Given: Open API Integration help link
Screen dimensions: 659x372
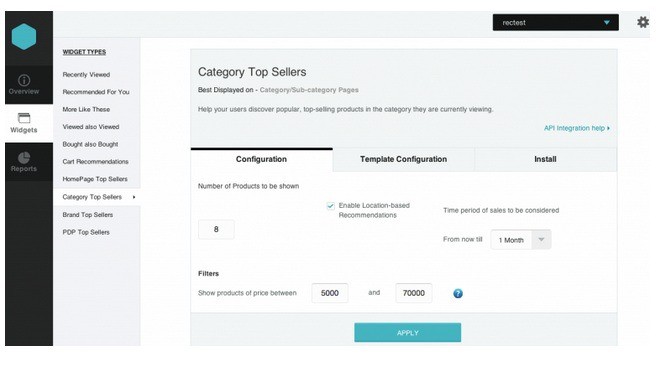Looking at the screenshot, I should click(577, 128).
